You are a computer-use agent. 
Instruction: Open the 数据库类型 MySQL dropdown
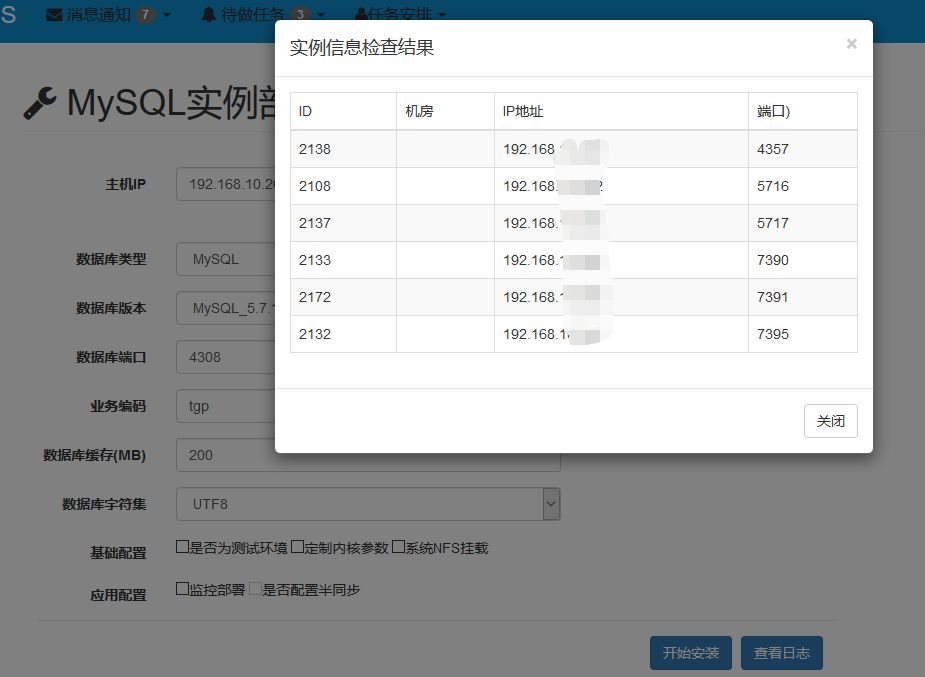pos(226,259)
